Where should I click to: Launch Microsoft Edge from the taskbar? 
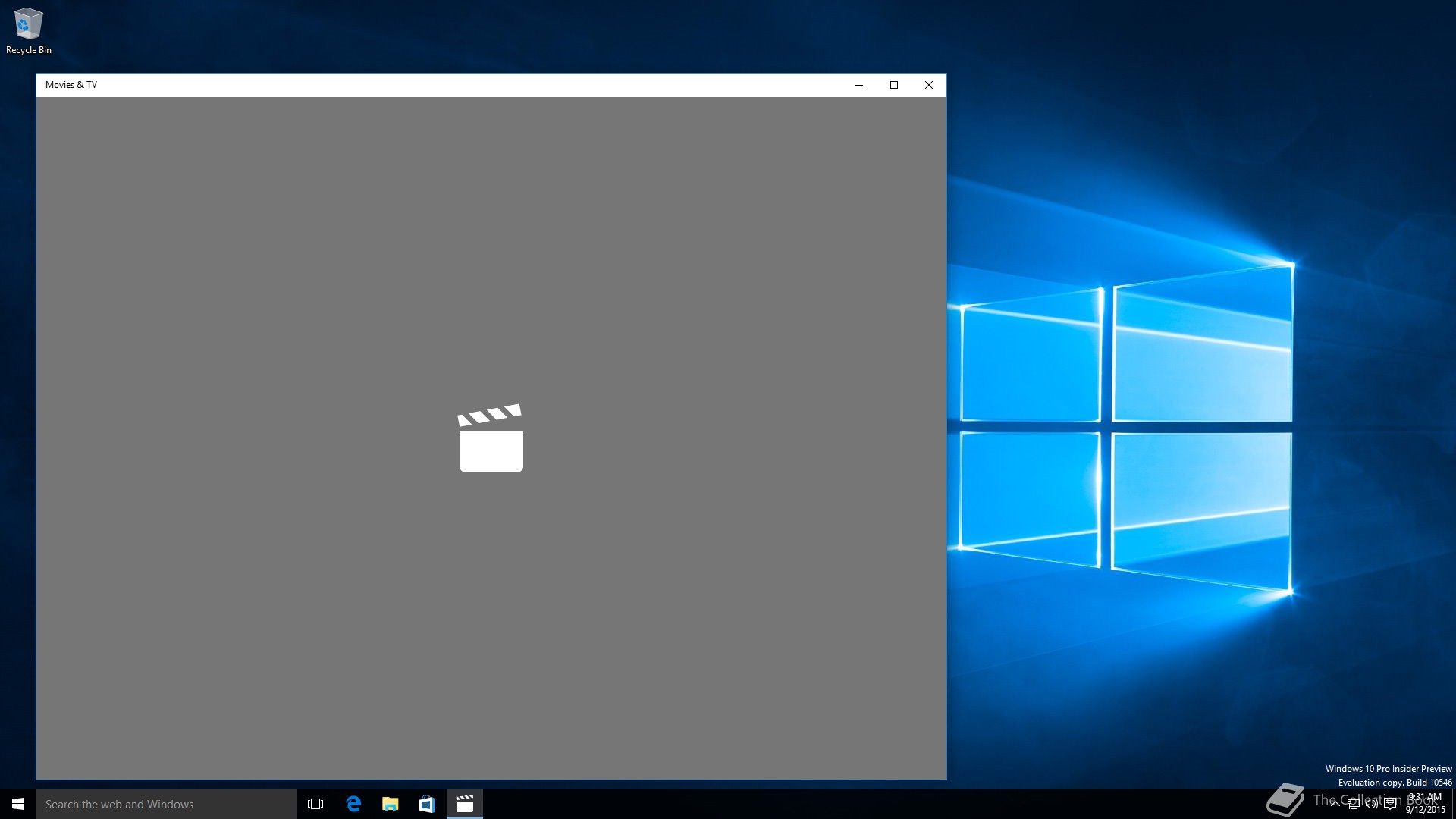tap(353, 804)
